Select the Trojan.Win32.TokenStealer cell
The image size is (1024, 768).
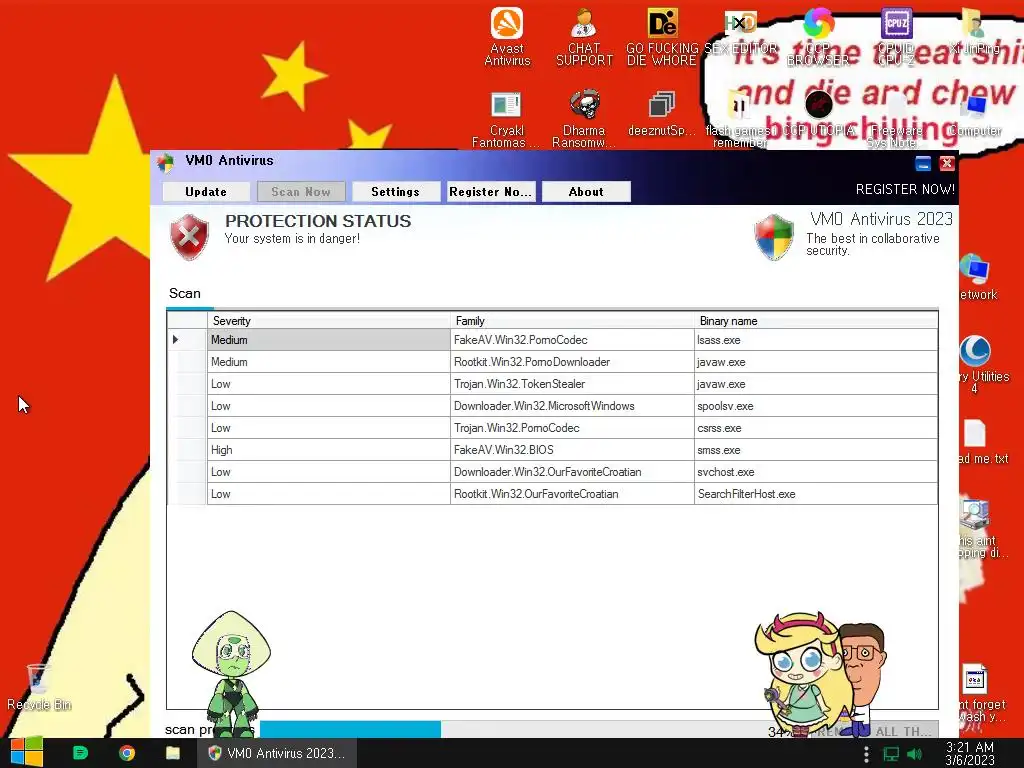point(572,384)
